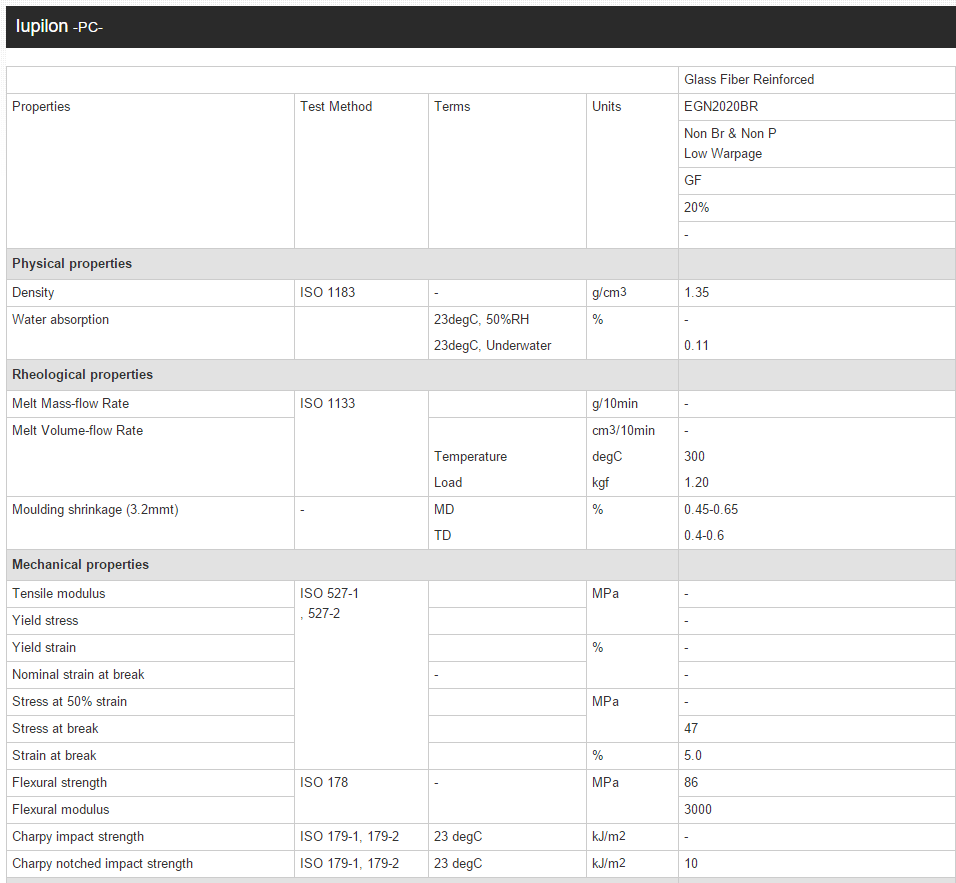Click the 'Stress at 50% strain' row label

pos(70,701)
